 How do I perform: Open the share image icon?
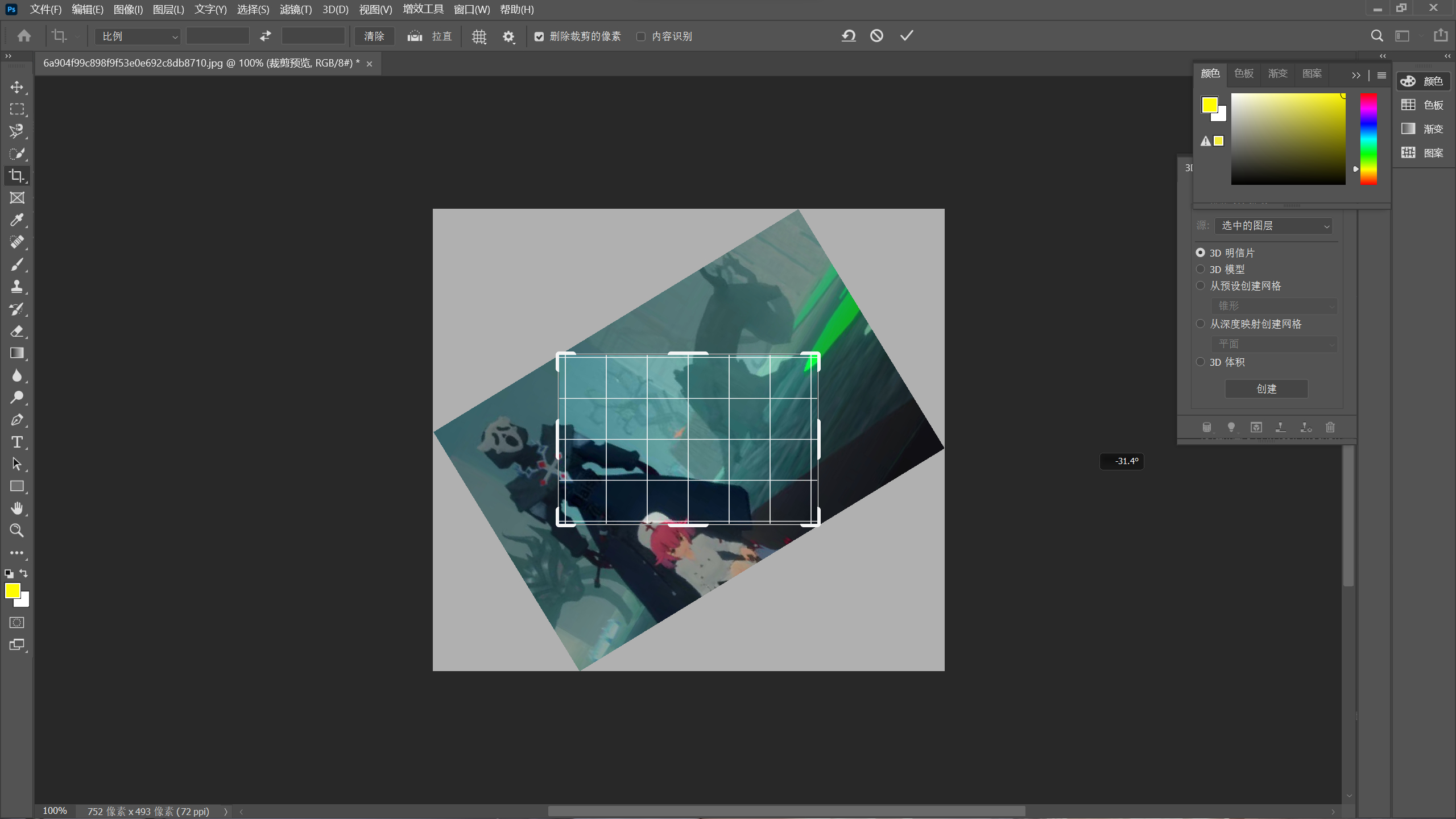point(1441,36)
